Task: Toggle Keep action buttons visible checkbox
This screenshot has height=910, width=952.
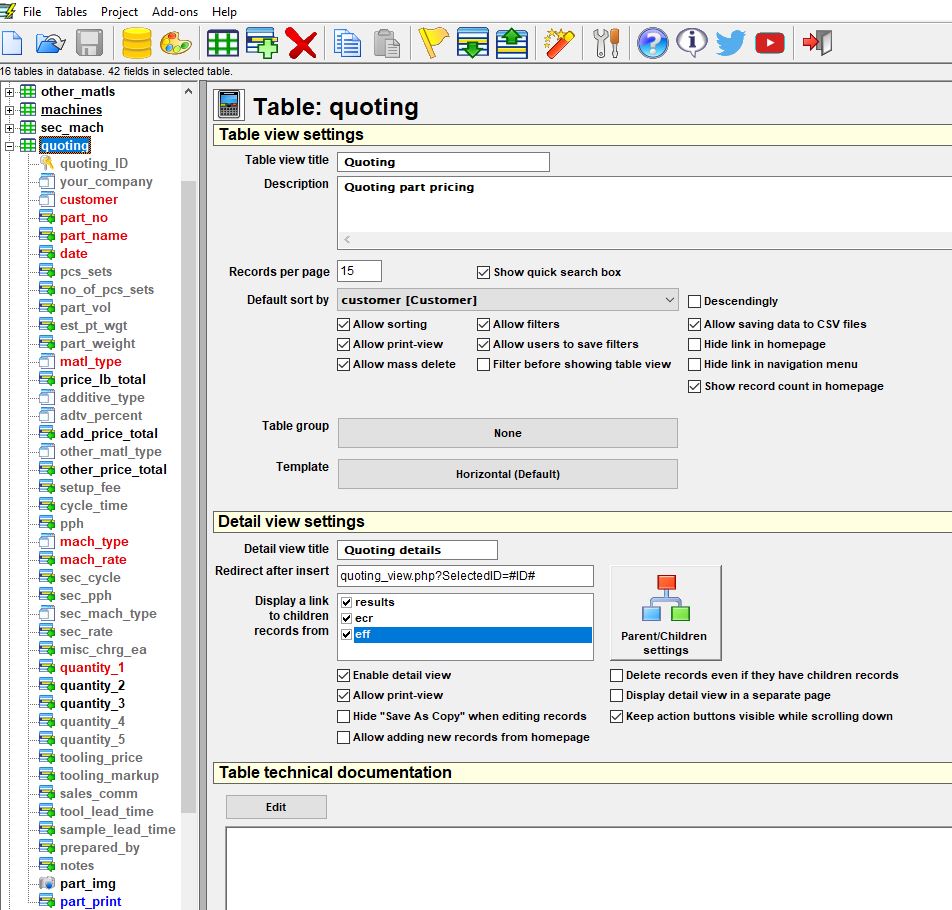Action: [616, 716]
